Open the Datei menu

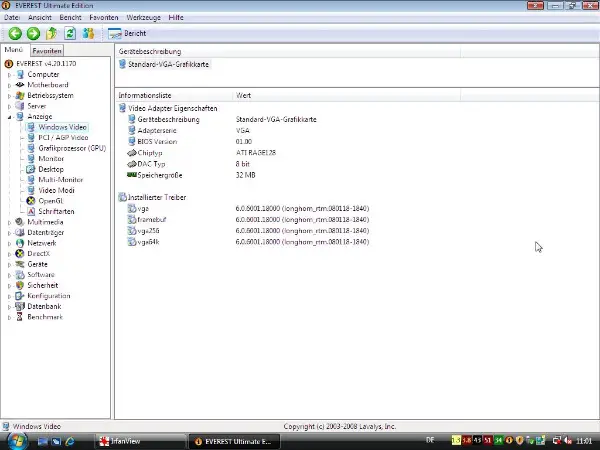click(12, 18)
